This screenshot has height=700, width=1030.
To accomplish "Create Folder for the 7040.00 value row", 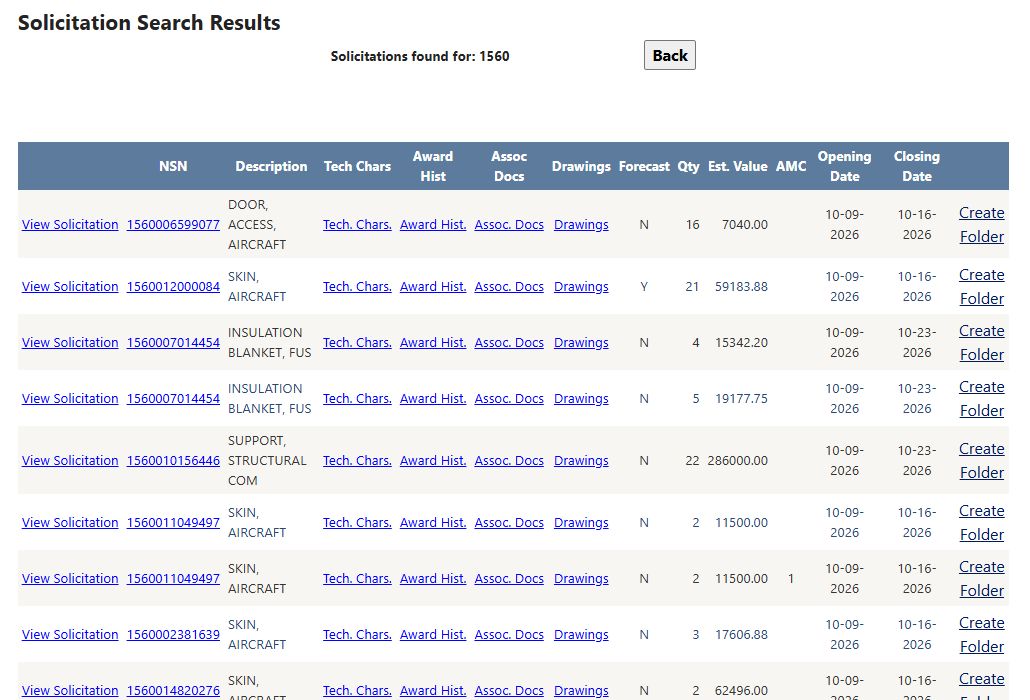I will click(981, 225).
